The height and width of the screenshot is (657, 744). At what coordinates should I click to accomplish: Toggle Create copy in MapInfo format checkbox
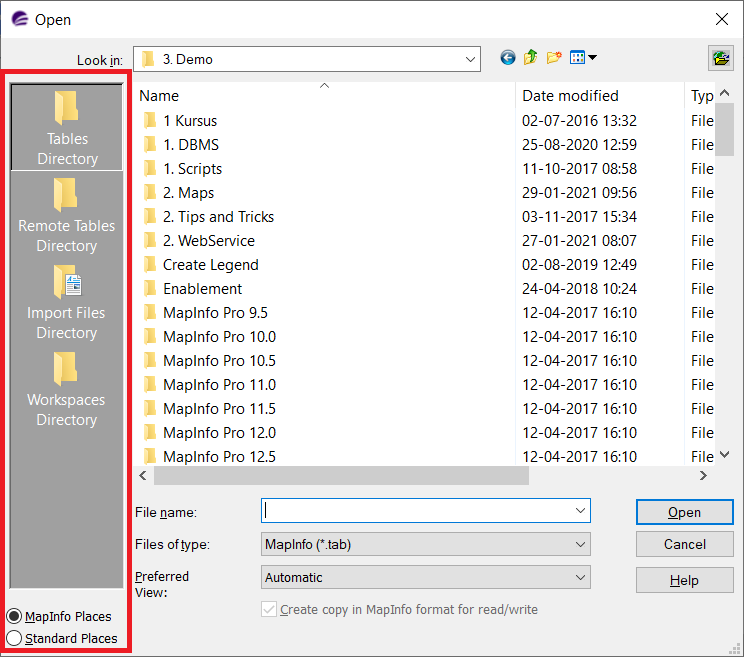pyautogui.click(x=269, y=609)
